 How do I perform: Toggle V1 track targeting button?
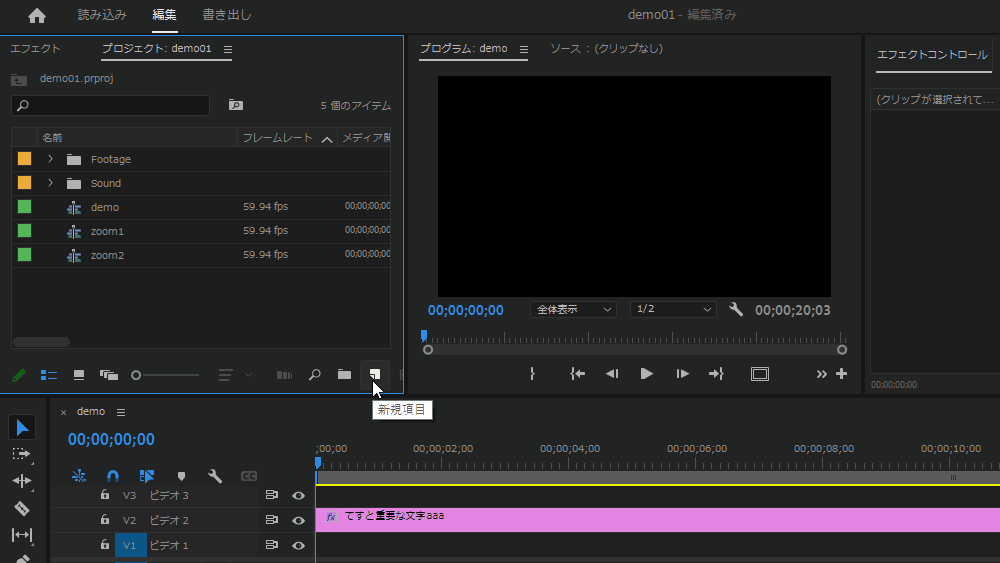(x=130, y=545)
